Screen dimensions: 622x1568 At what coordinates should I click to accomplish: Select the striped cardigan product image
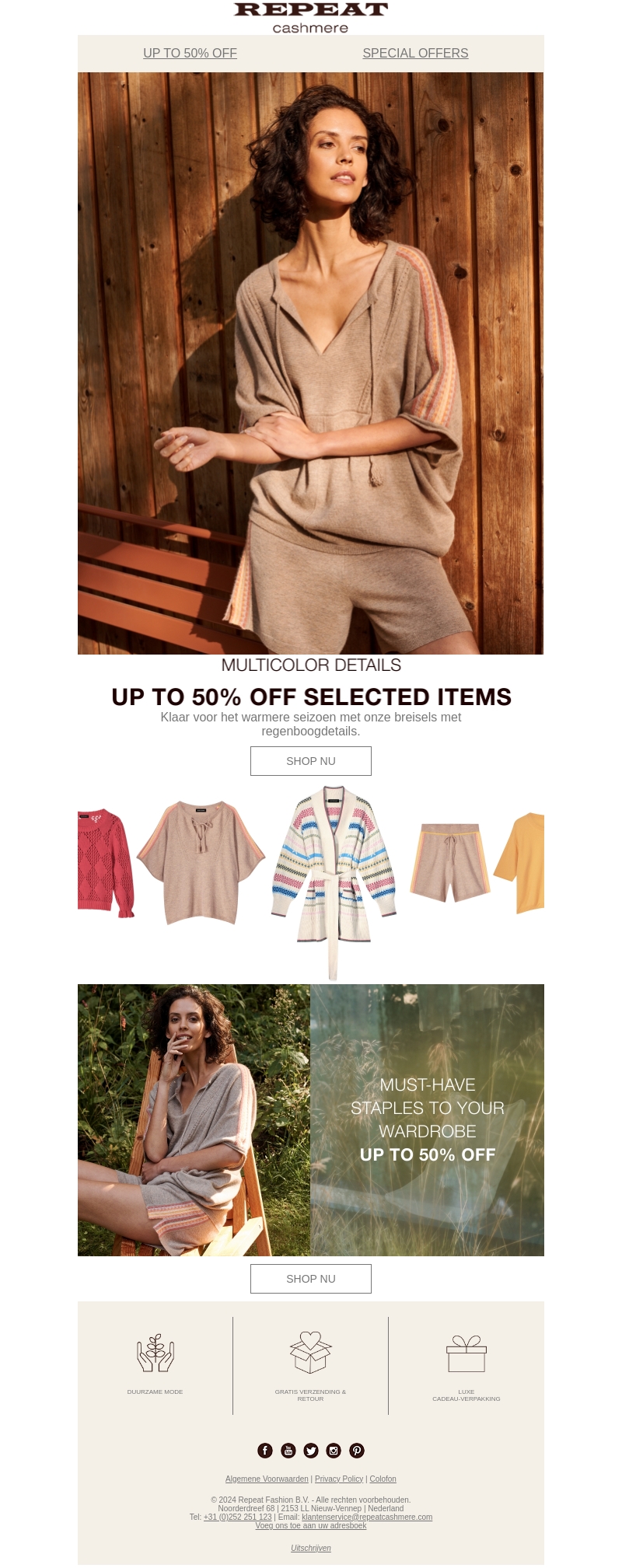[334, 882]
